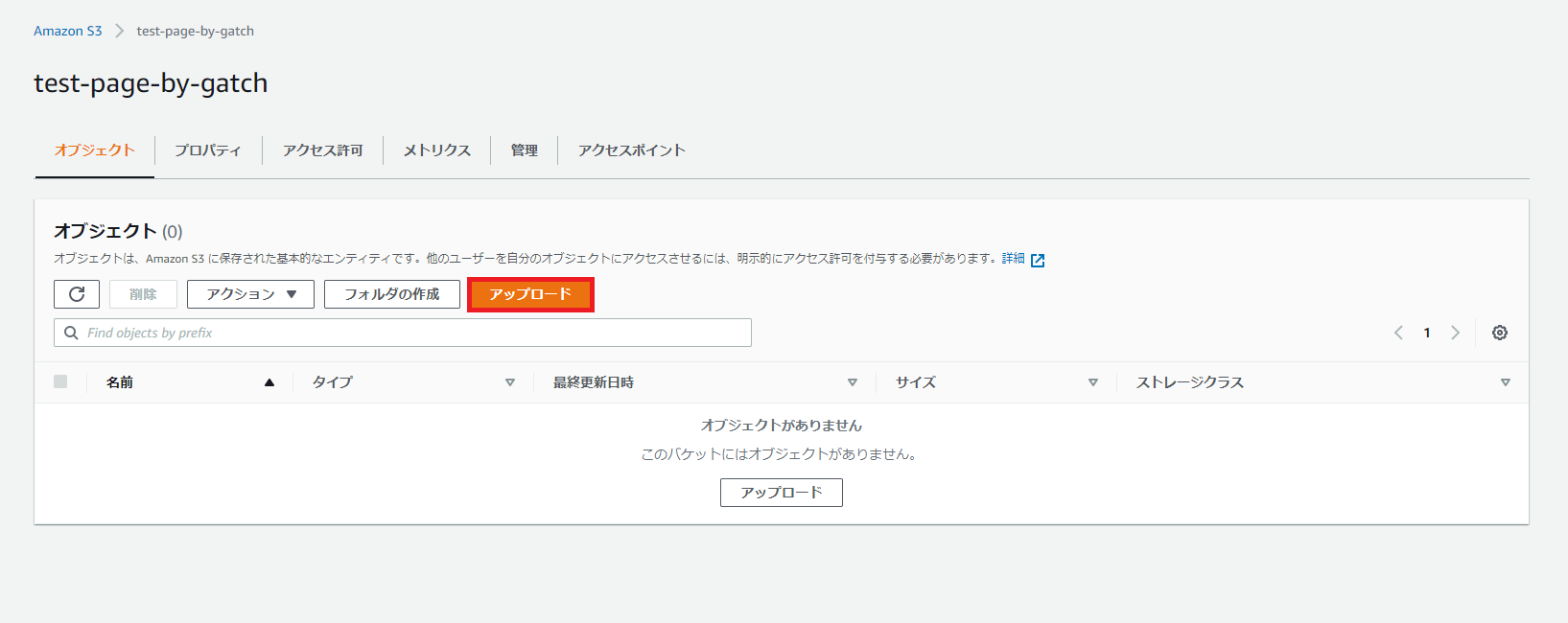Click the ストレージクラス column header text
The width and height of the screenshot is (1568, 623).
1190,382
